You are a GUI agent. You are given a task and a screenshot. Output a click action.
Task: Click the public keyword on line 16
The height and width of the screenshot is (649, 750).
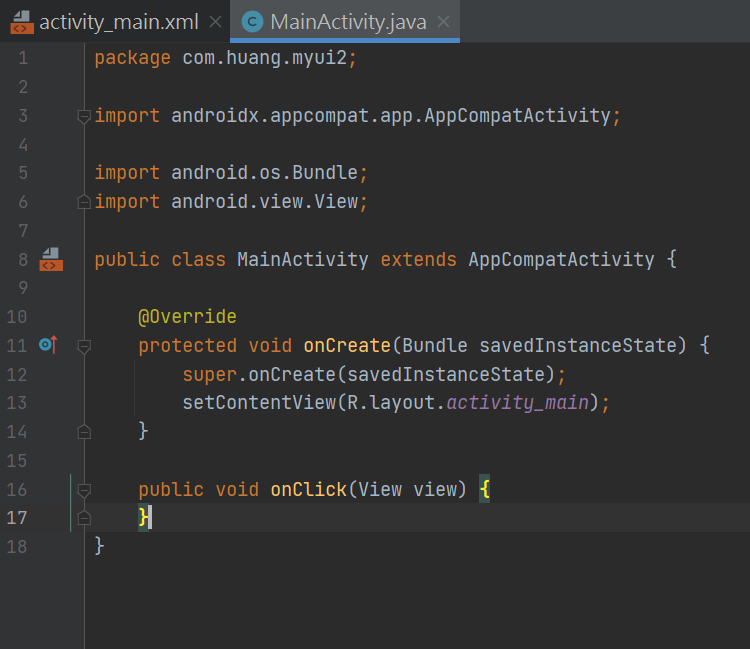pos(171,489)
